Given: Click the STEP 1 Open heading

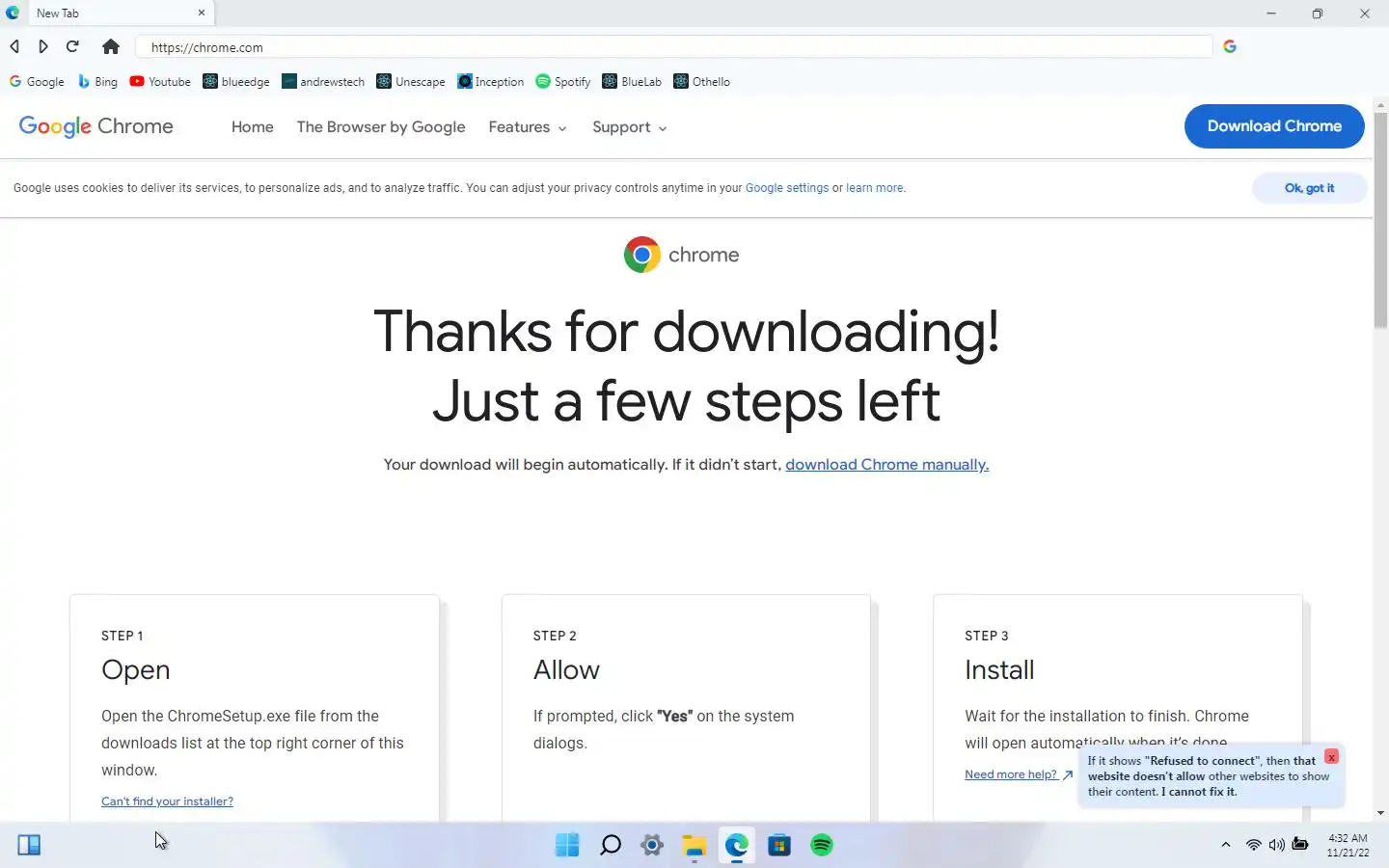Looking at the screenshot, I should [136, 669].
